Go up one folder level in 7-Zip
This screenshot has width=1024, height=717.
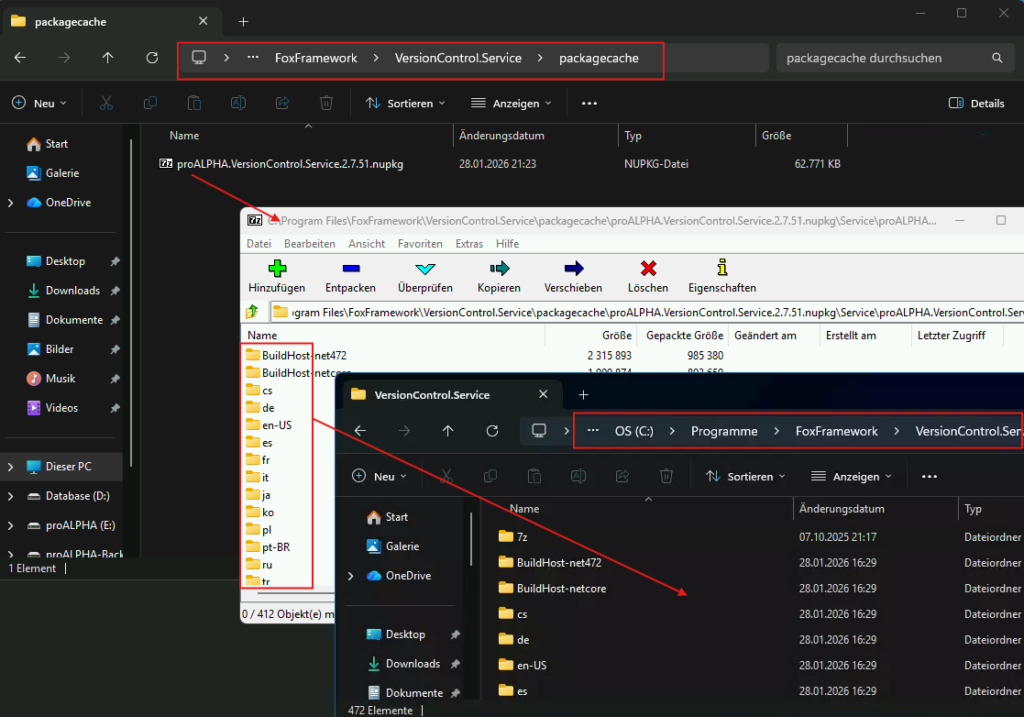click(254, 312)
